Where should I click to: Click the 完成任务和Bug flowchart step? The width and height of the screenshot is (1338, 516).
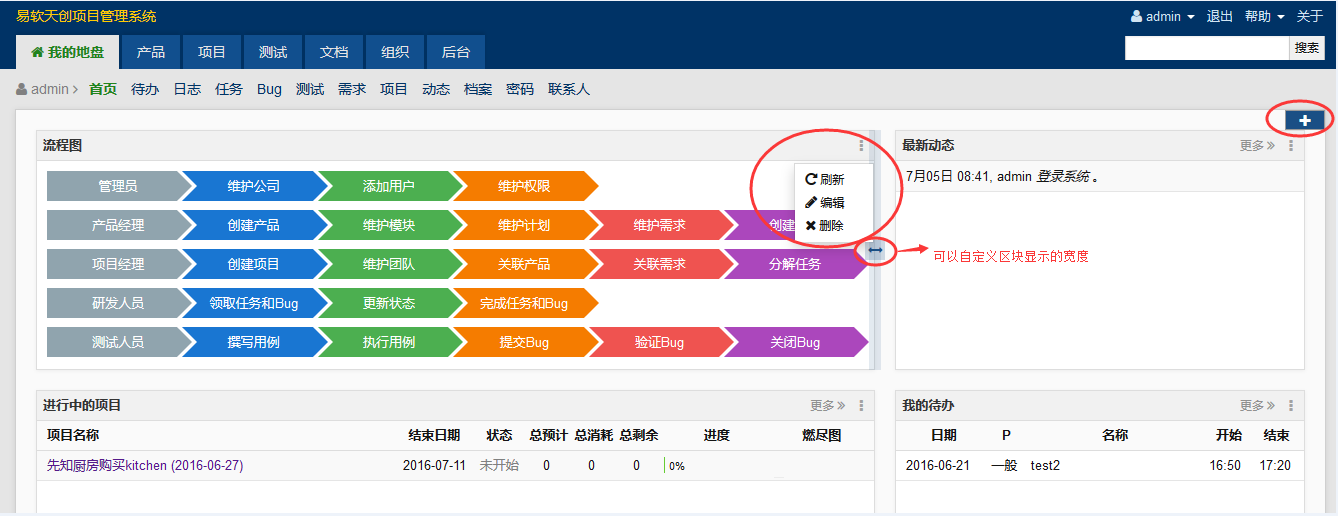tap(524, 303)
